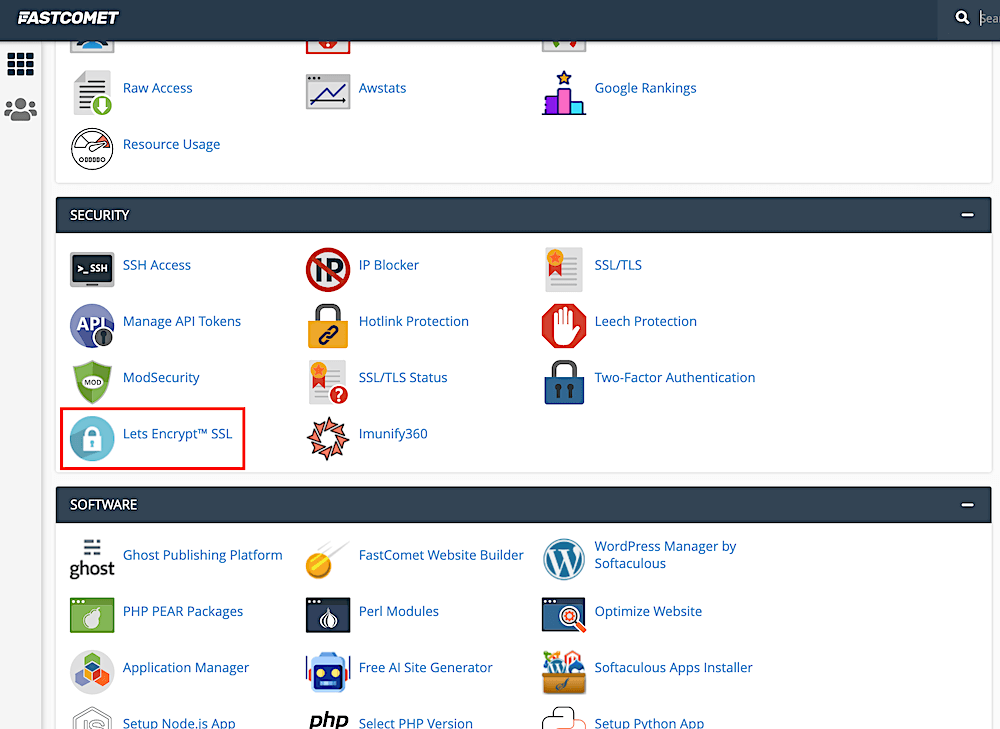
Task: Open the Awstats chart icon
Action: [328, 92]
